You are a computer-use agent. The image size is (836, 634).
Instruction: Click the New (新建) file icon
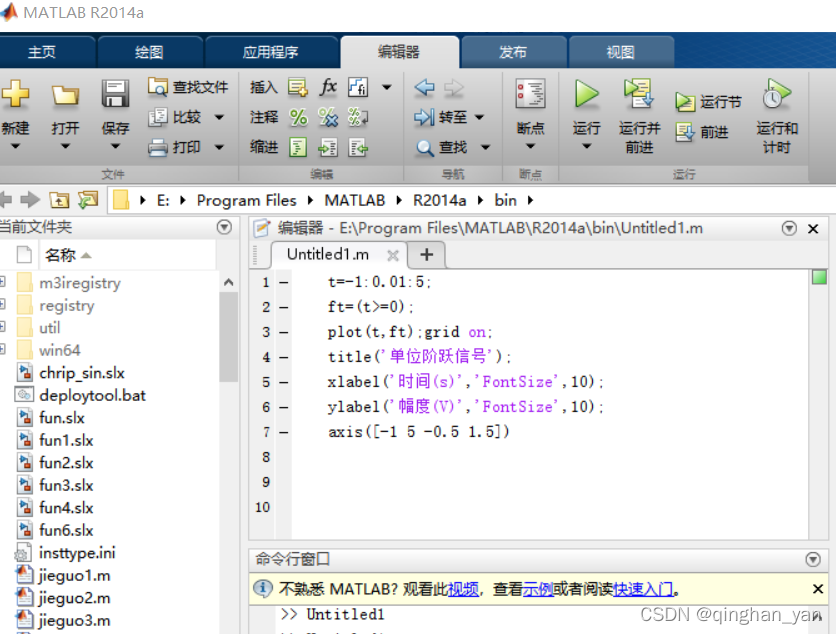pos(15,94)
